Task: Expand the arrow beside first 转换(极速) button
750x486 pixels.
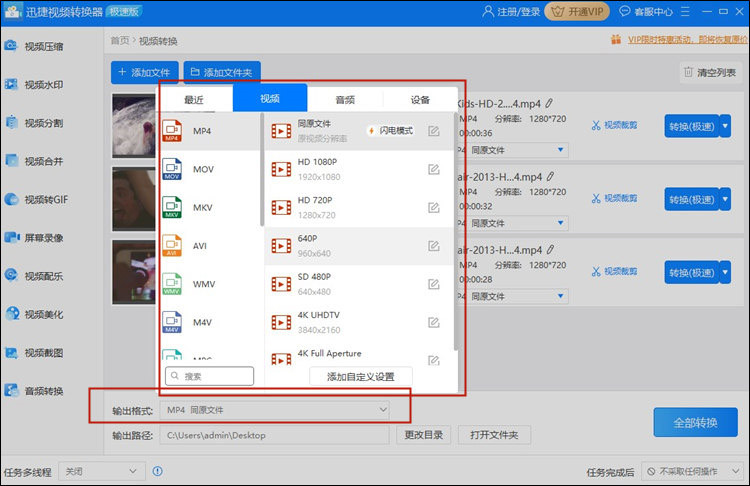Action: click(x=726, y=126)
